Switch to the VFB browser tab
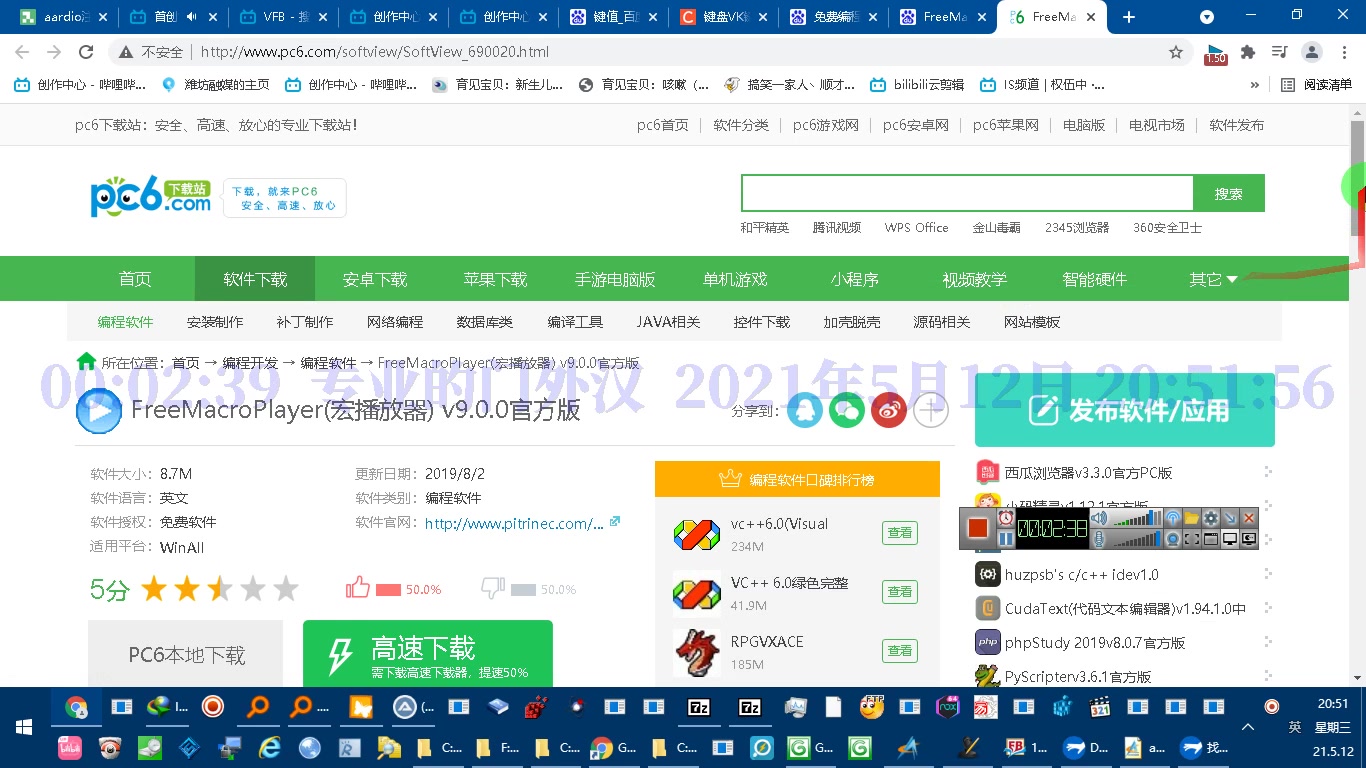 [x=282, y=17]
